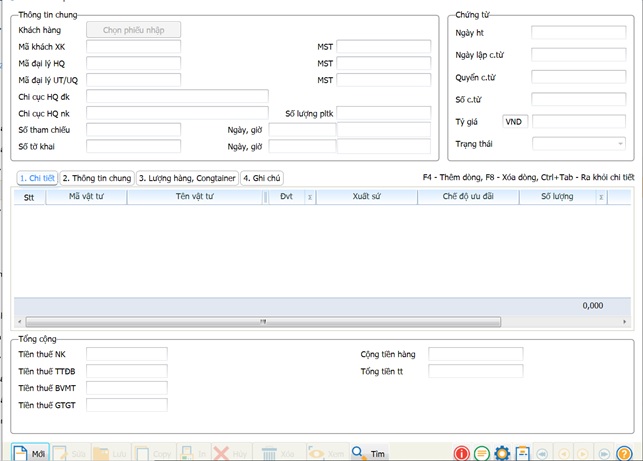Click the grid's horizontal scrollbar thumb

pyautogui.click(x=264, y=322)
